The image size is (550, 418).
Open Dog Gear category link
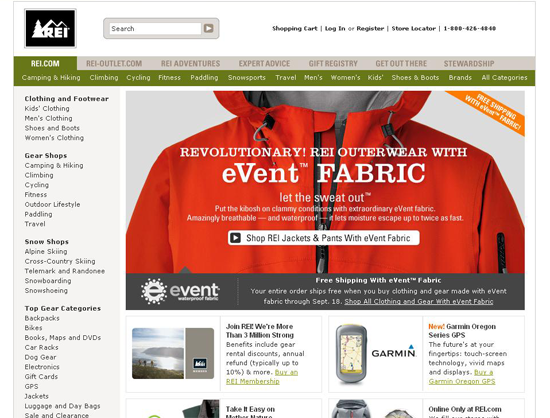pos(40,357)
